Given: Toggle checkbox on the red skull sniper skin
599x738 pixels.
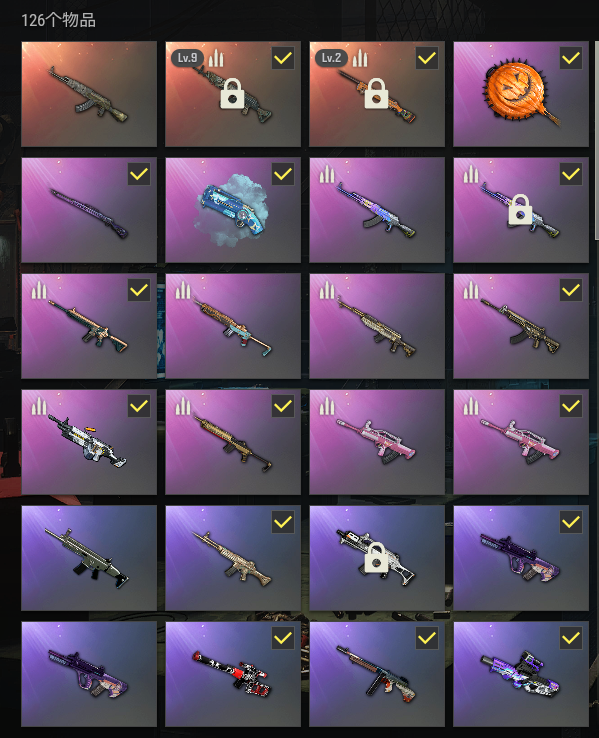Looking at the screenshot, I should 283,638.
